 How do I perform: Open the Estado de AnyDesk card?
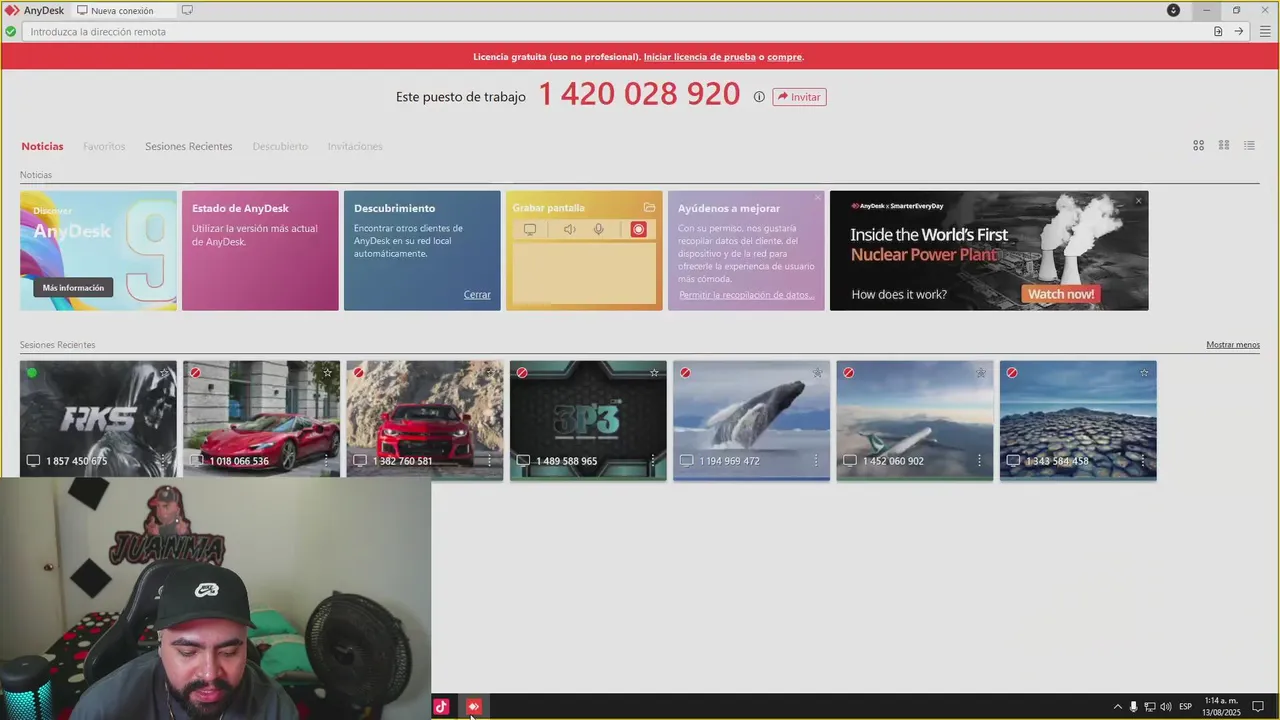coord(260,250)
